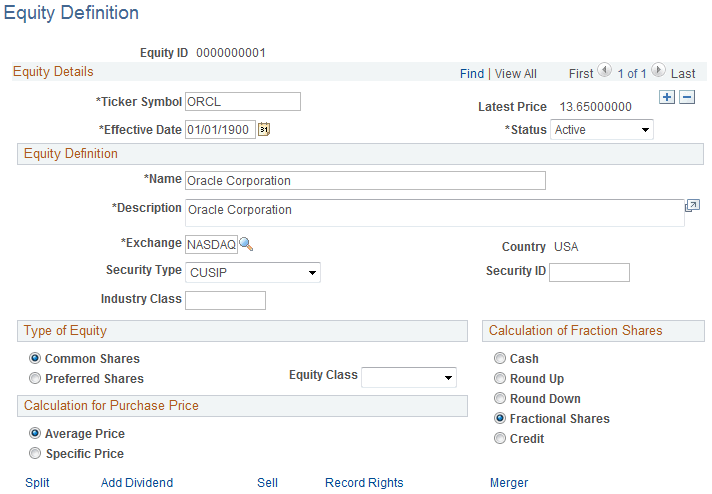The height and width of the screenshot is (494, 712).
Task: Click the delete row minus icon
Action: click(687, 97)
